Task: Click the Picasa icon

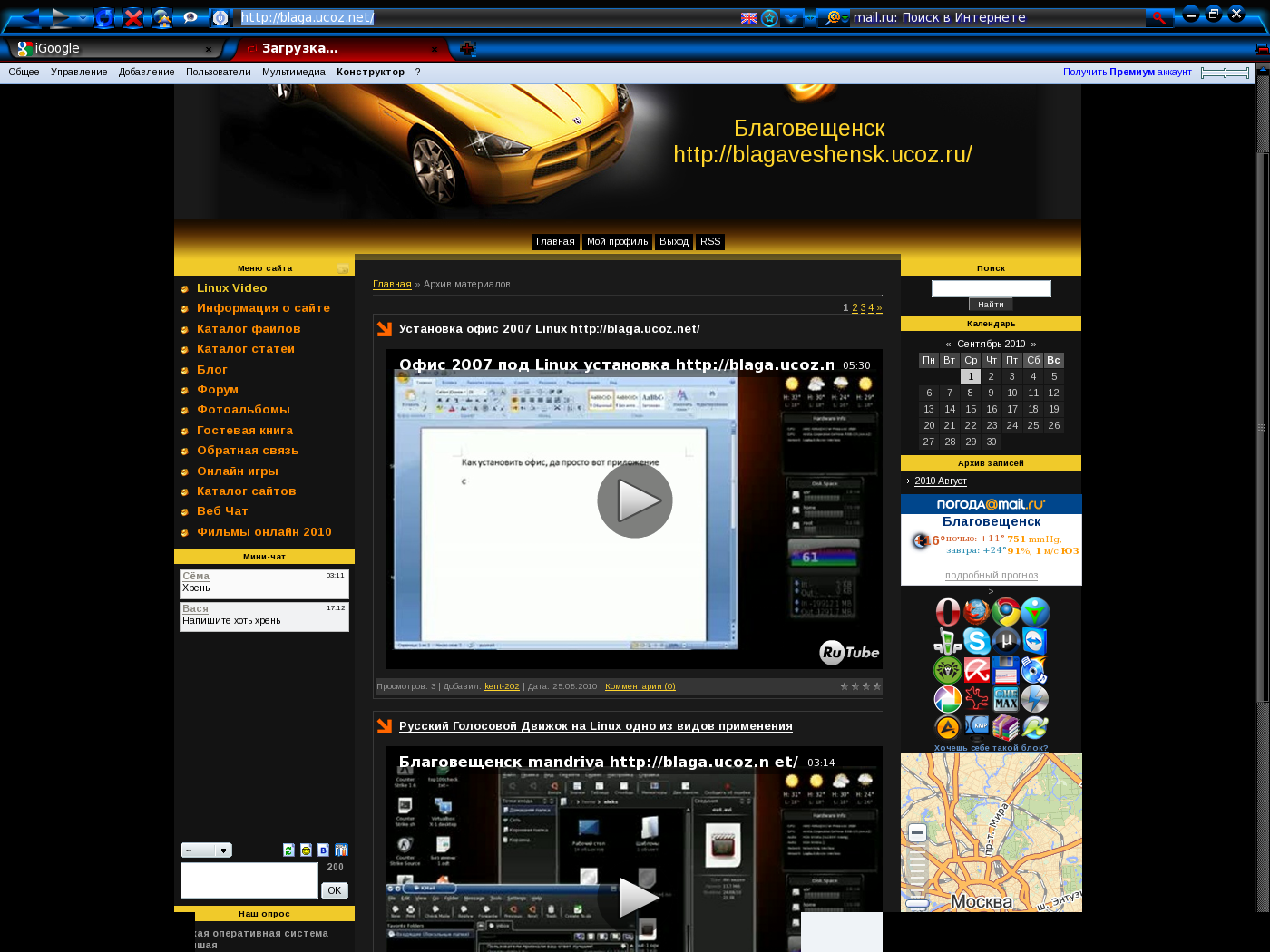Action: pos(948,699)
